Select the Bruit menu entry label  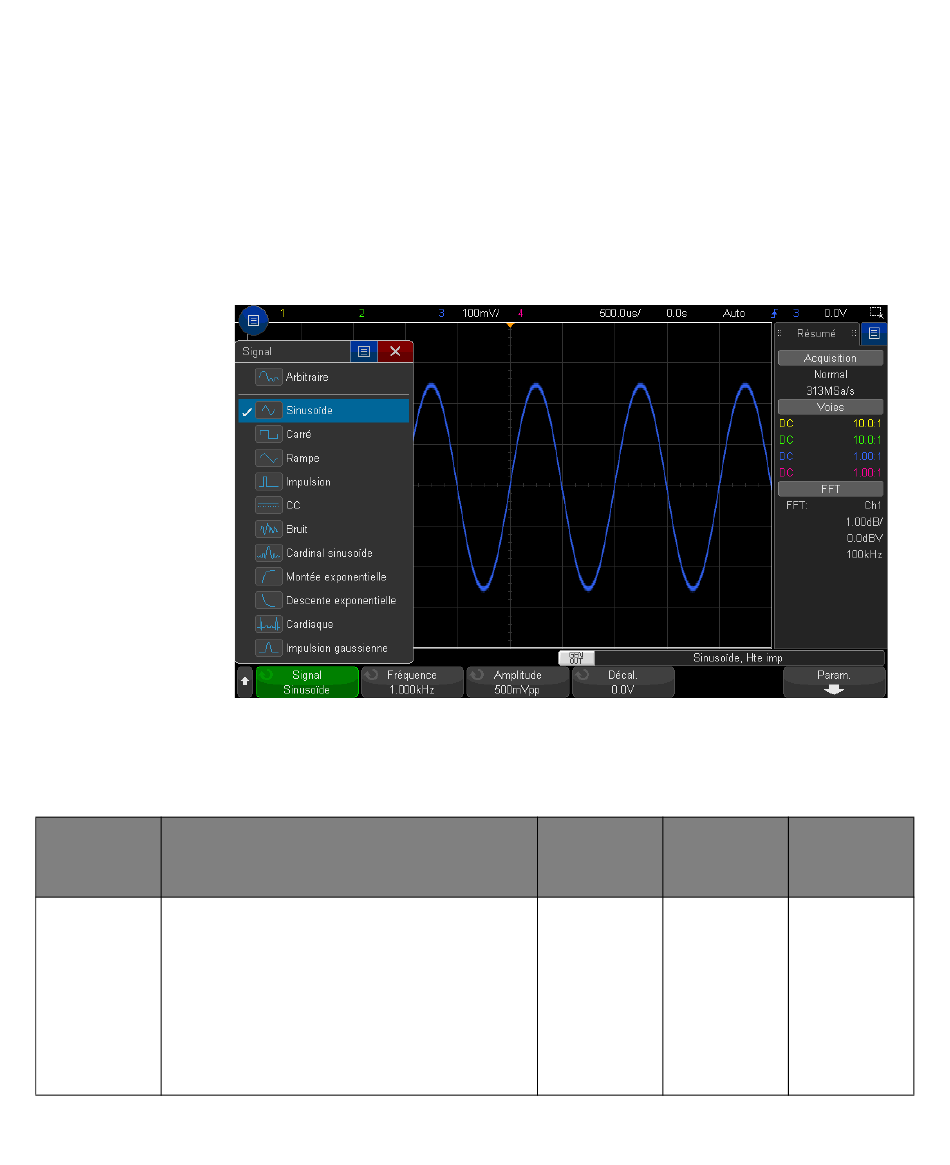tap(296, 529)
